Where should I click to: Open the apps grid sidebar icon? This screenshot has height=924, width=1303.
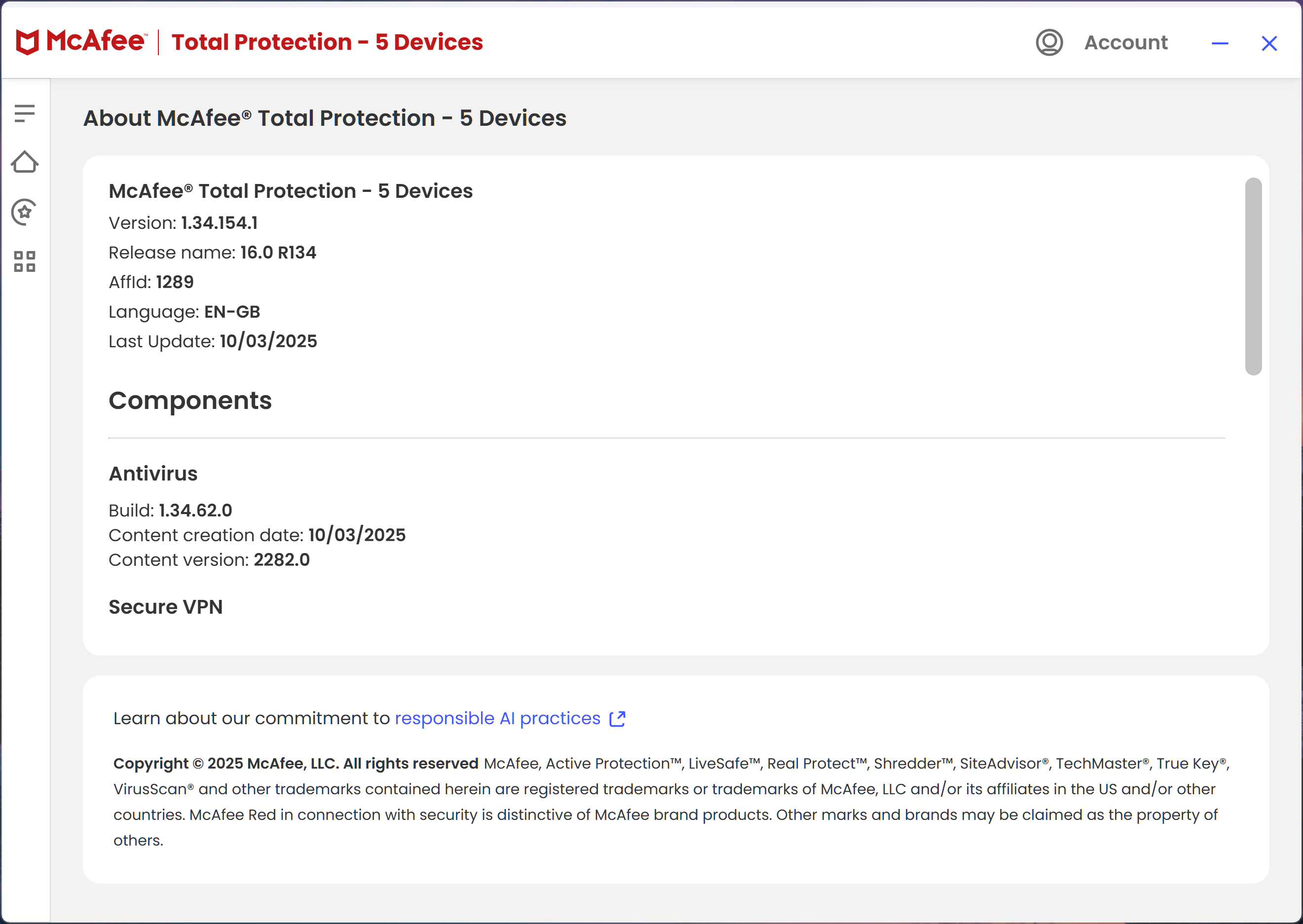tap(25, 262)
